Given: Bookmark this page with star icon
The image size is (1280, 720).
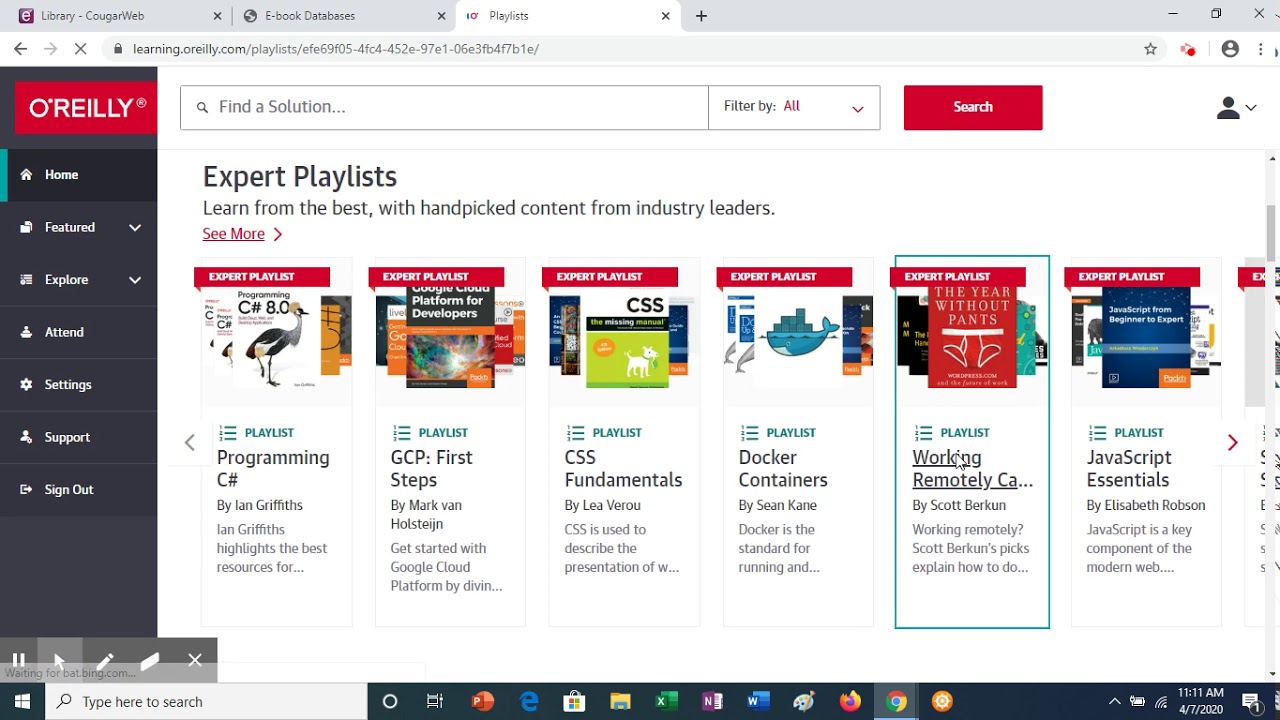Looking at the screenshot, I should pos(1150,48).
